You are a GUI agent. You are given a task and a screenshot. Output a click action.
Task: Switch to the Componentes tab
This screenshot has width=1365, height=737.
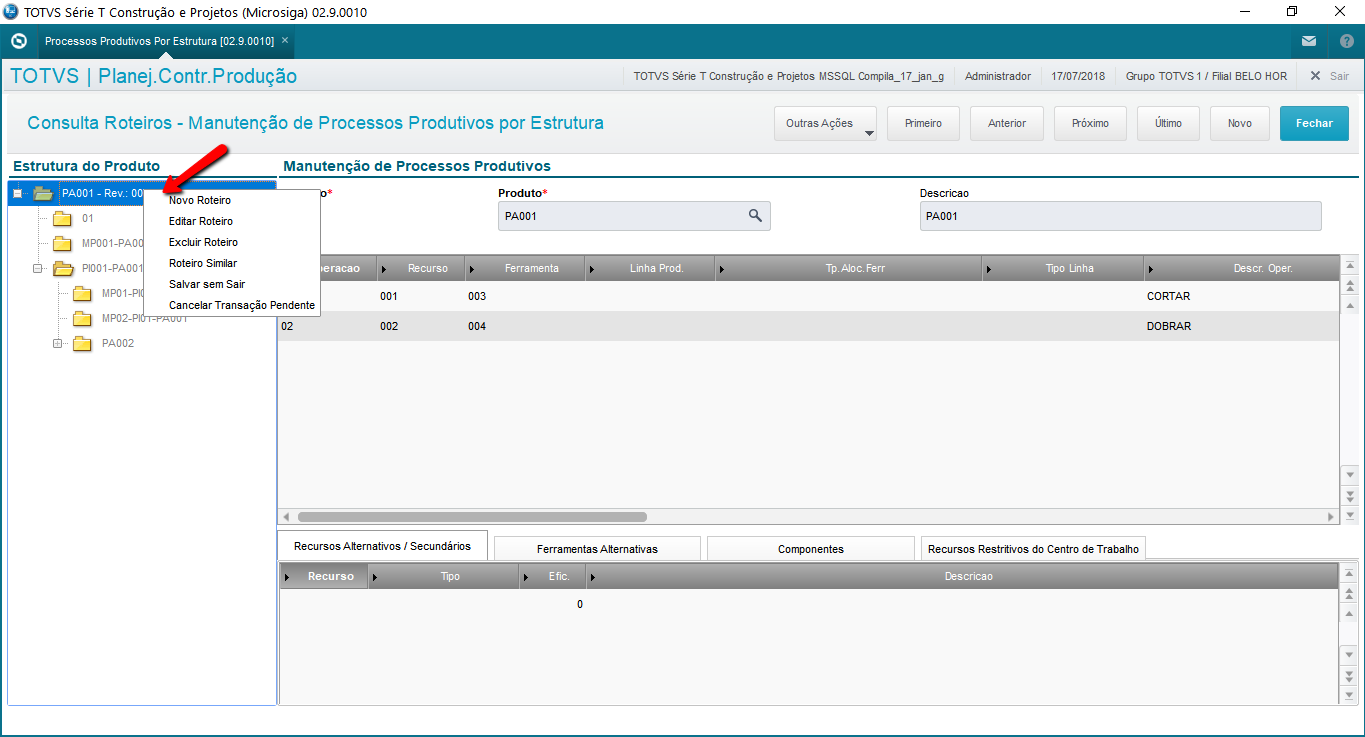811,549
